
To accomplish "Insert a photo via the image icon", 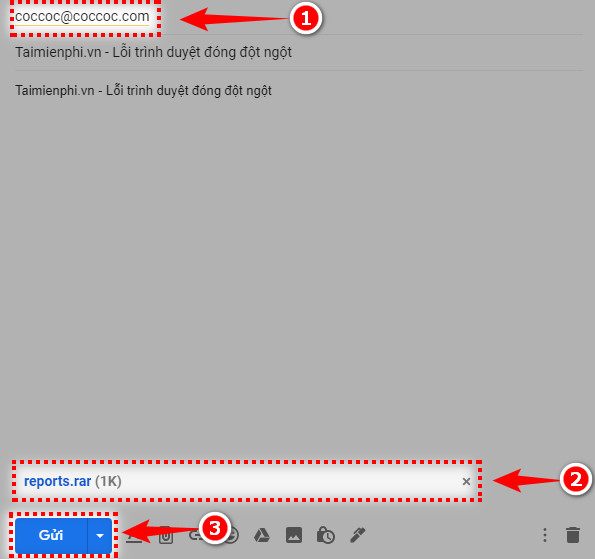I will (x=294, y=535).
